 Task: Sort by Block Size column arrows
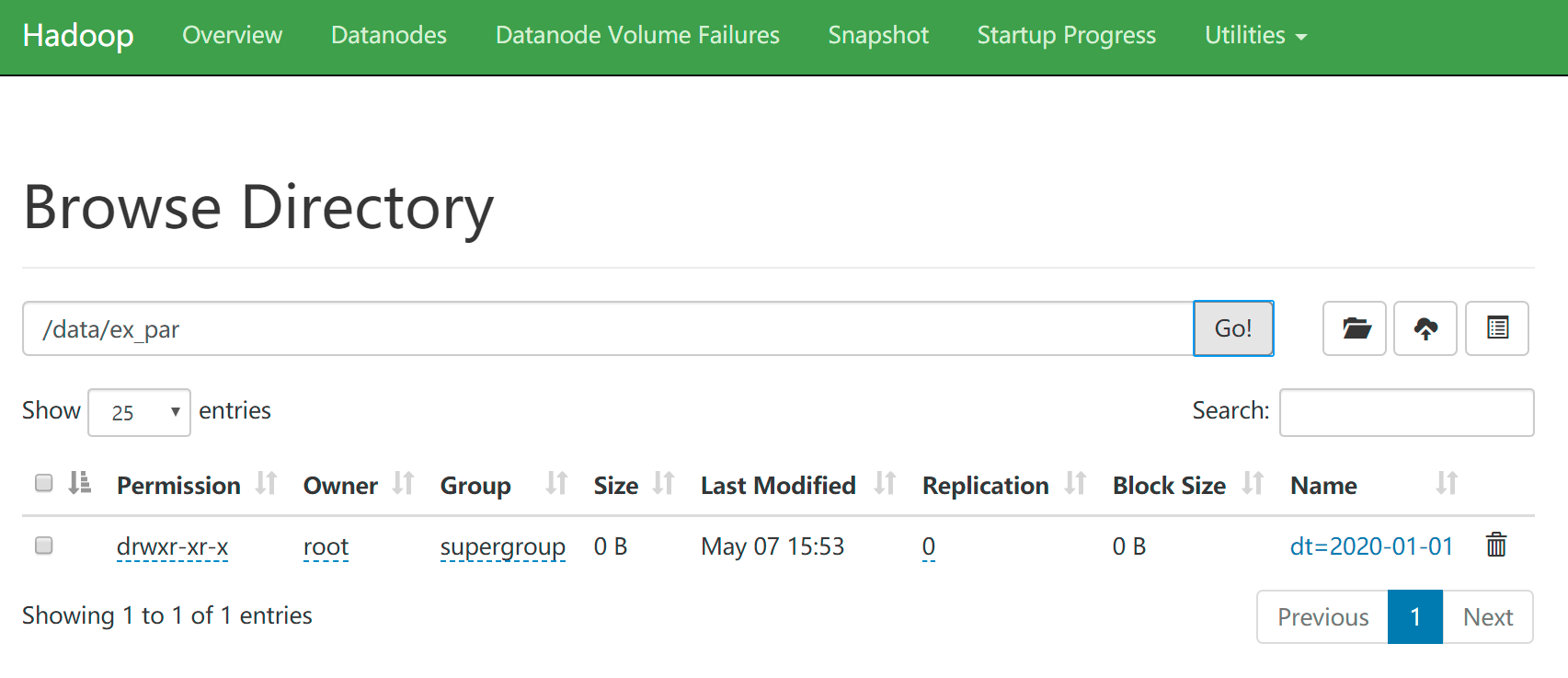click(1253, 483)
